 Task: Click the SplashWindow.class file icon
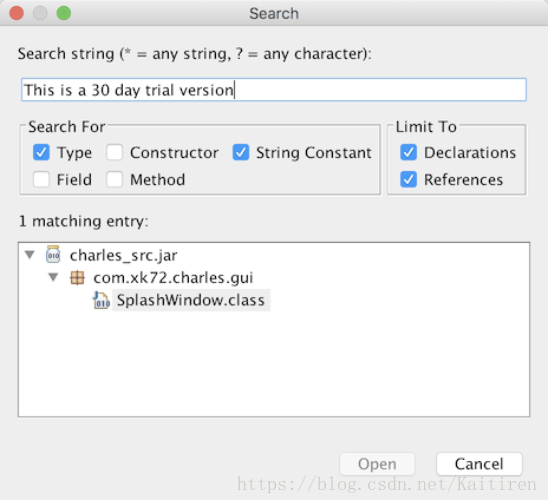[101, 301]
